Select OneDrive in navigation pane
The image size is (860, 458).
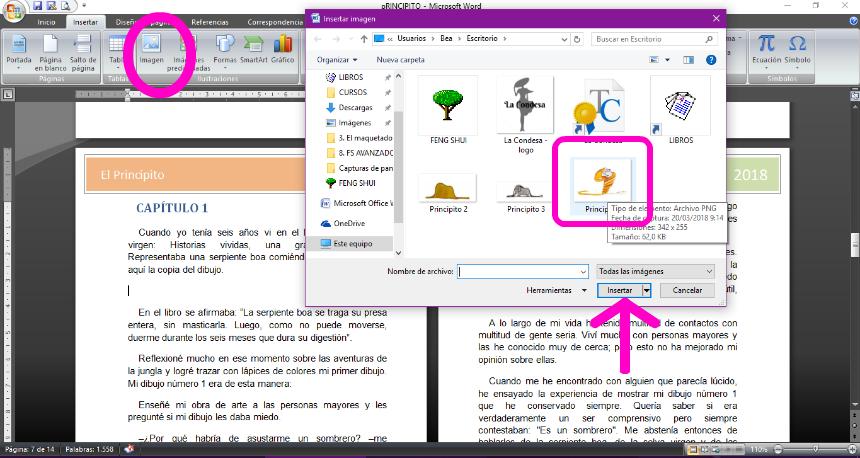click(349, 223)
